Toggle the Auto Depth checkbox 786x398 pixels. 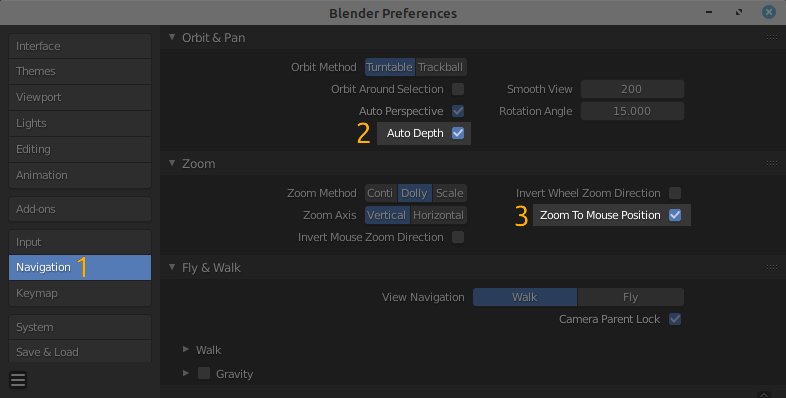[458, 133]
